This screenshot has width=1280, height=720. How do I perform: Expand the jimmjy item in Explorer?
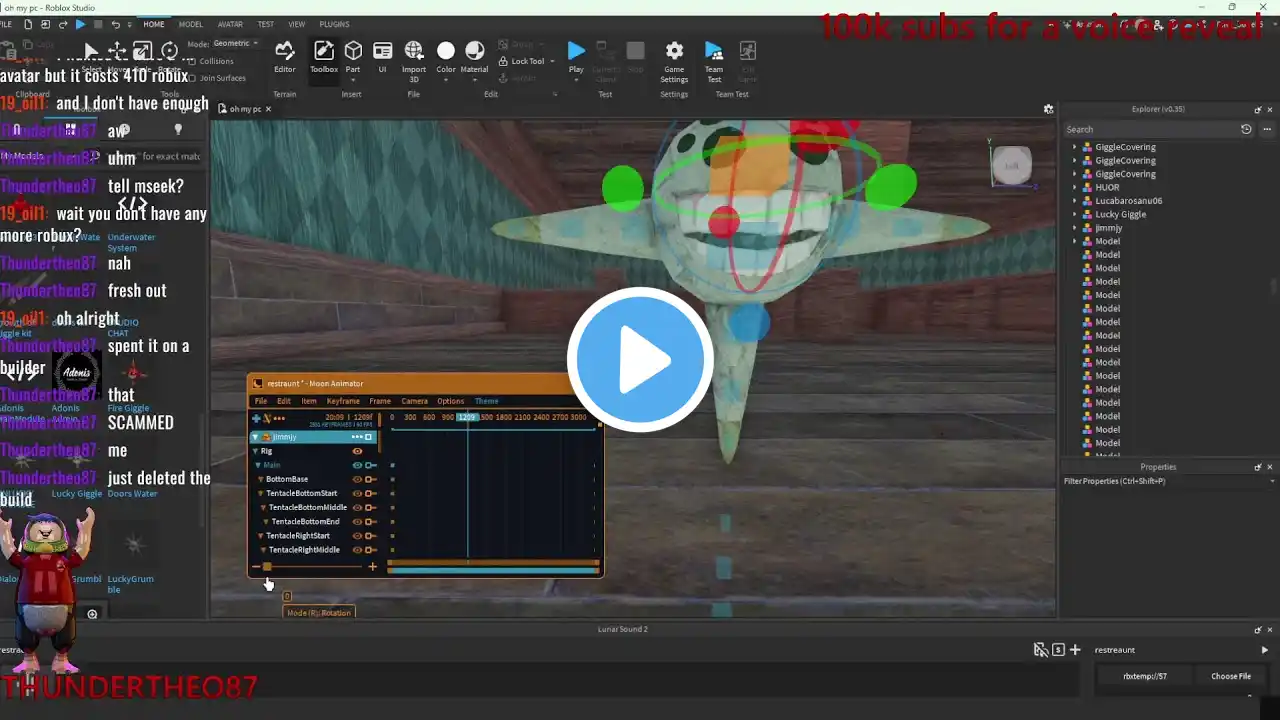(x=1075, y=228)
